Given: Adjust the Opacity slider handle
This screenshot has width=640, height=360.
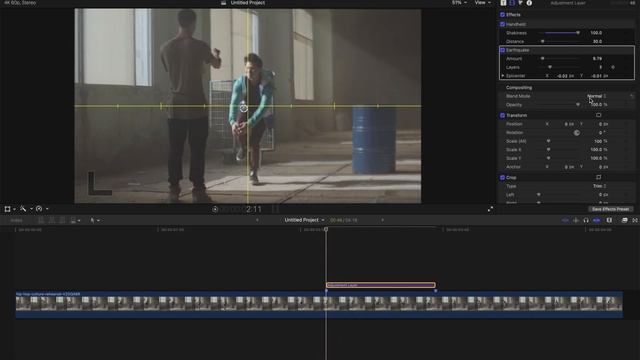Looking at the screenshot, I should click(x=578, y=105).
